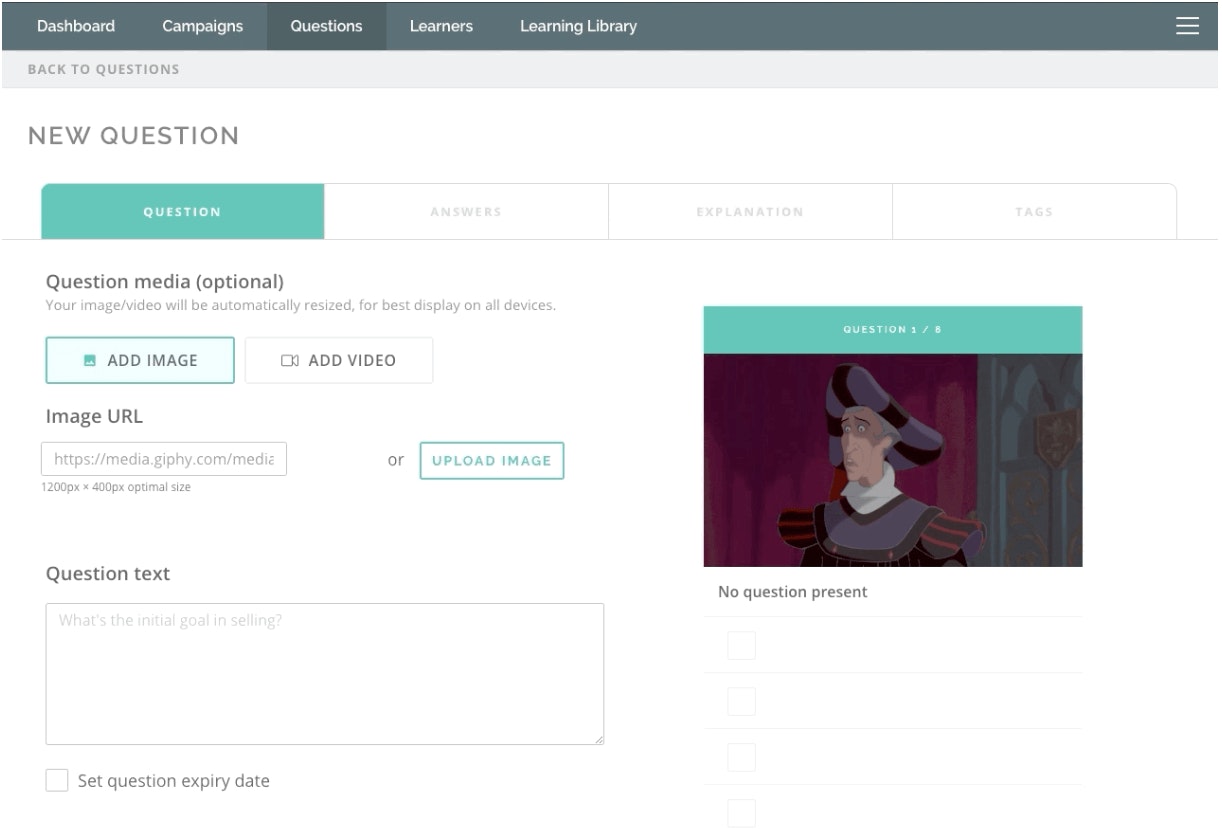The image size is (1222, 830).
Task: Click the Upload Image button
Action: 492,461
